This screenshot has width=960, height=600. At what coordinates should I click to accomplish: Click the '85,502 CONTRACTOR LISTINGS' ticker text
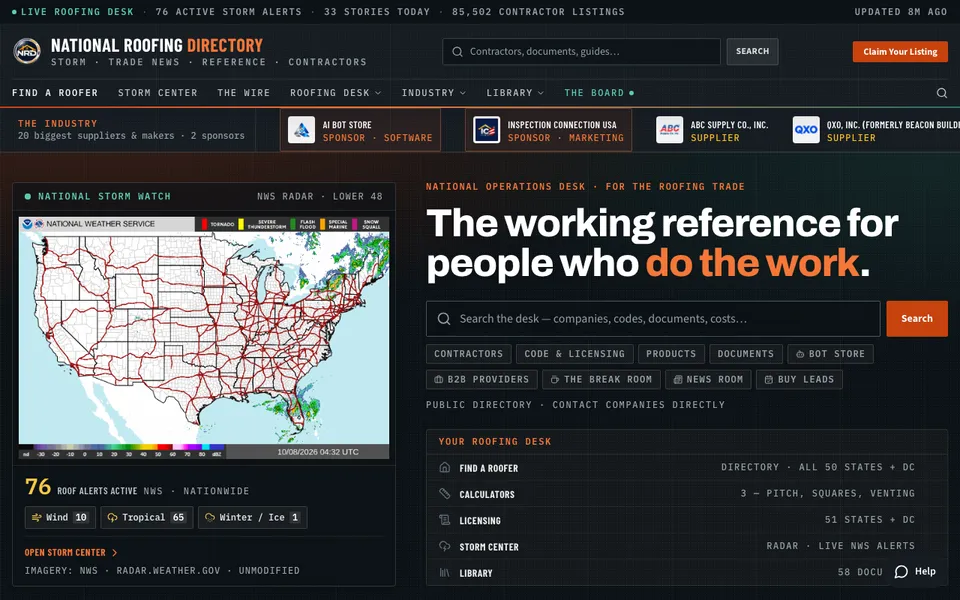(x=538, y=12)
